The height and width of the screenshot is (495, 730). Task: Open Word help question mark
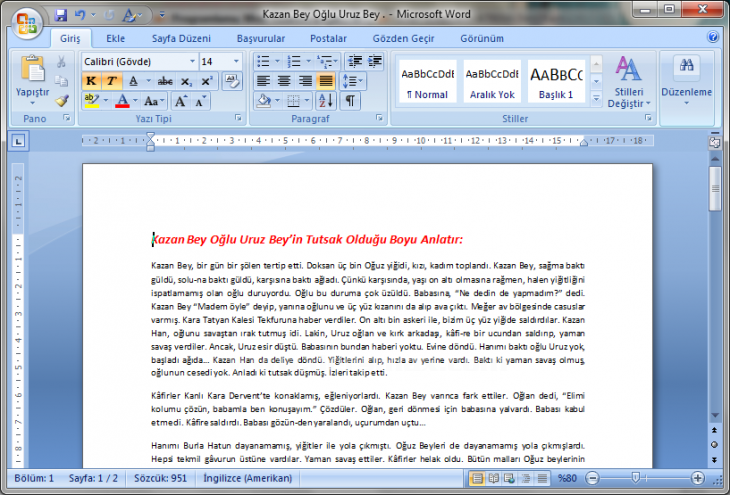click(713, 37)
